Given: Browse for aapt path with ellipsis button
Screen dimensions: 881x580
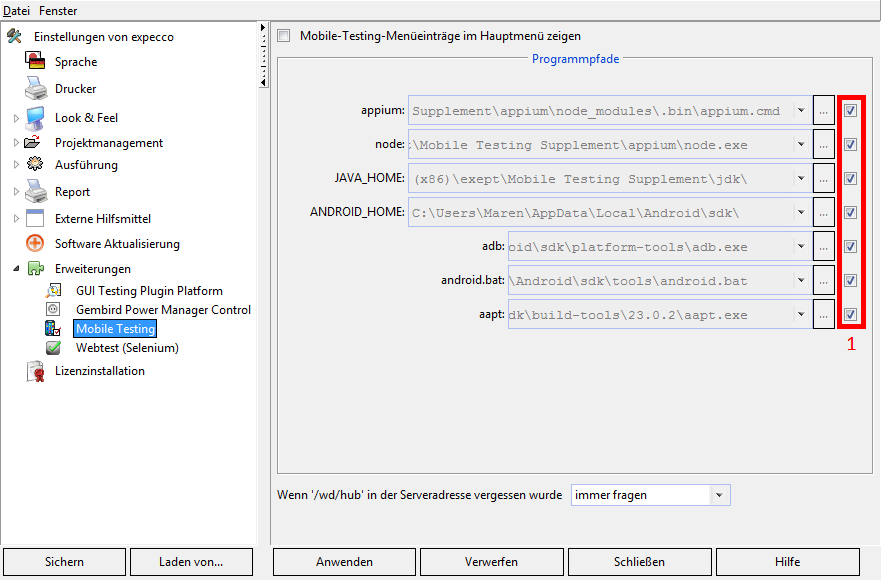Looking at the screenshot, I should click(x=823, y=315).
